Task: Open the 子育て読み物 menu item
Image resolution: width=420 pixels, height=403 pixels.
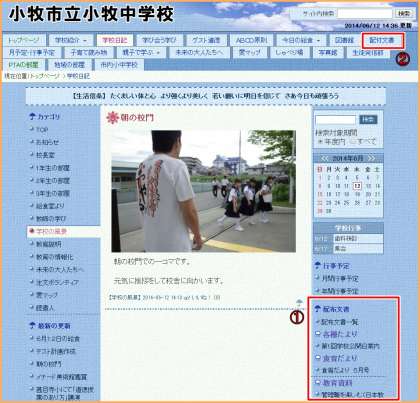Action: 89,53
